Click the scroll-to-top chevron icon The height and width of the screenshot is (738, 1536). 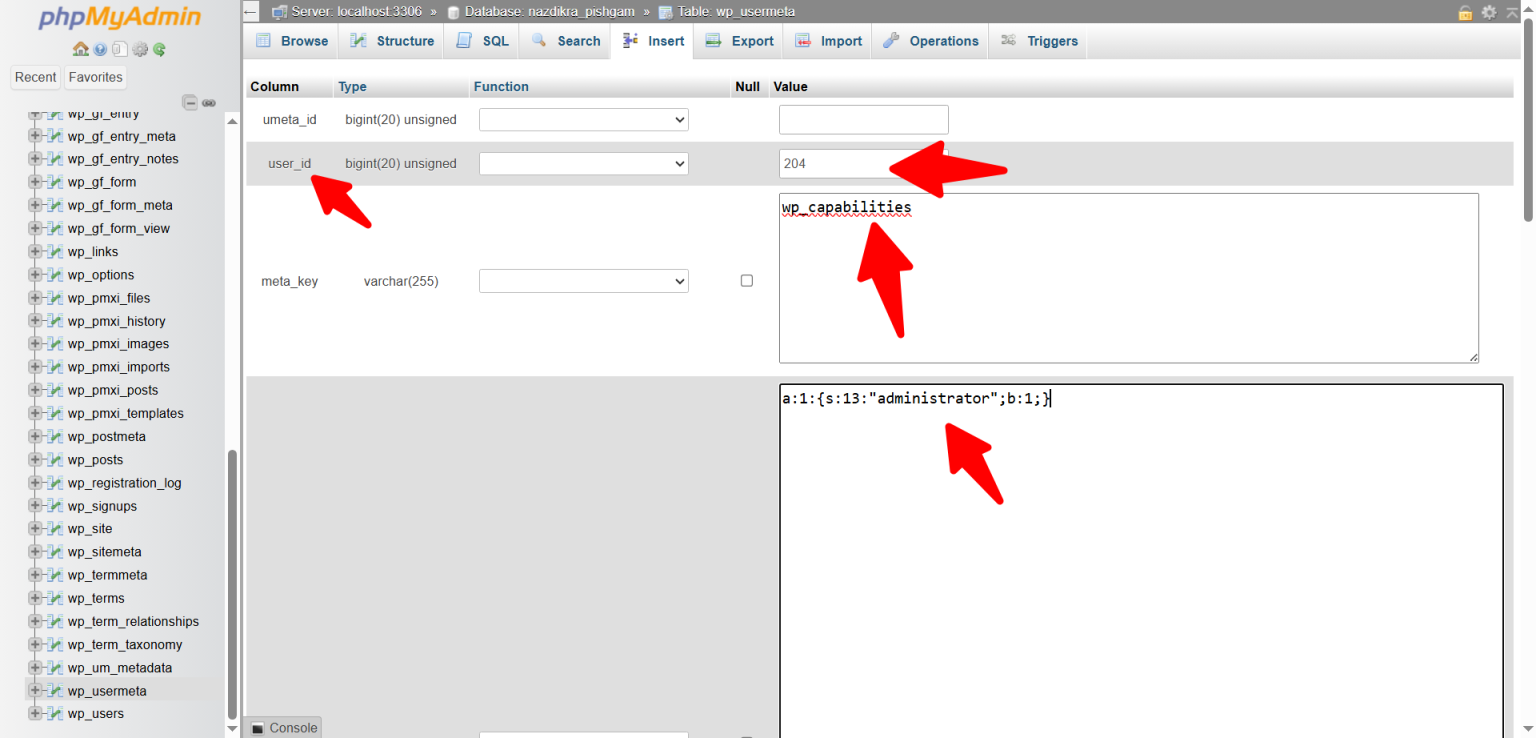[x=1513, y=10]
